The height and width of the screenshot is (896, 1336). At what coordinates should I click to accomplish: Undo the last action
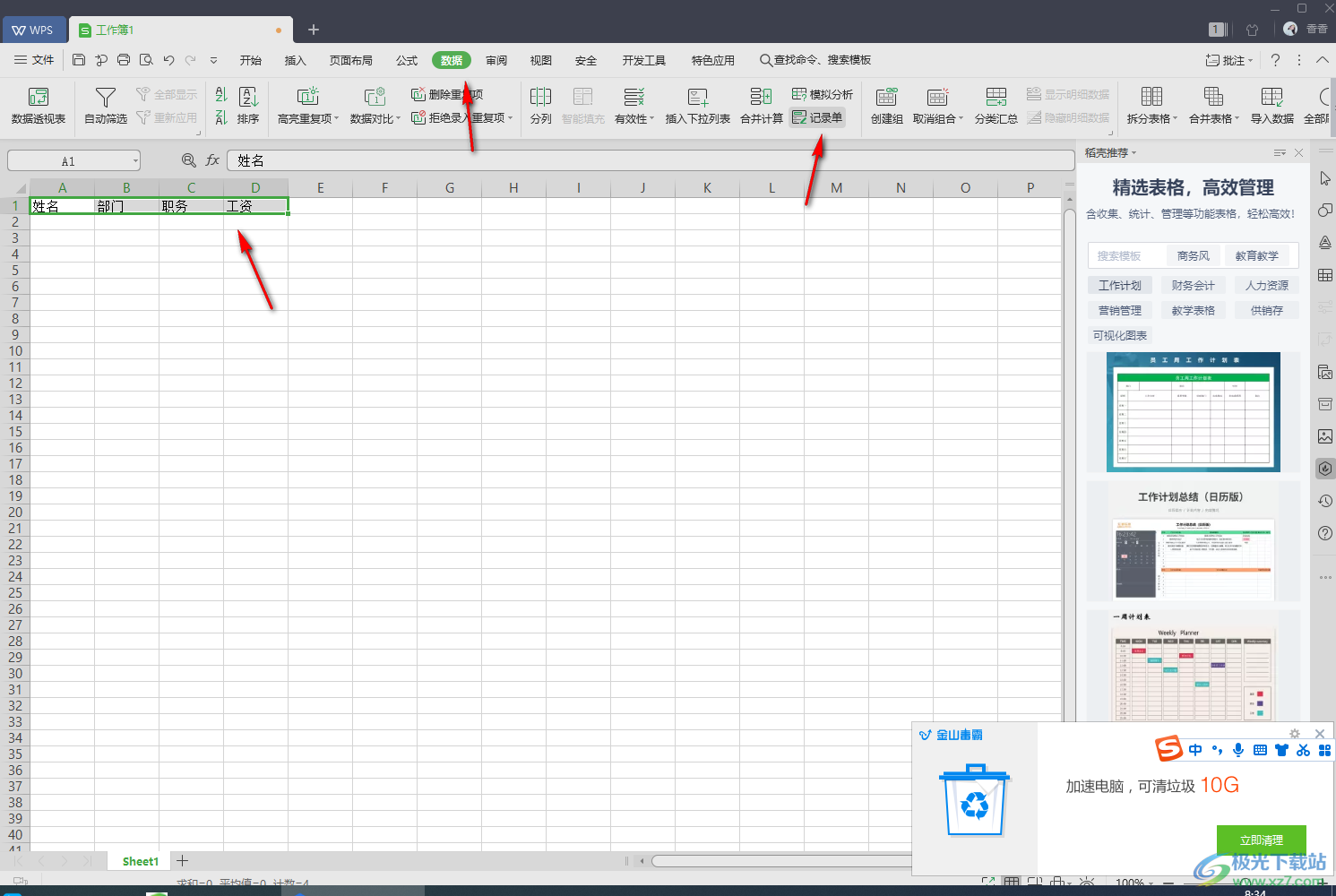coord(168,60)
